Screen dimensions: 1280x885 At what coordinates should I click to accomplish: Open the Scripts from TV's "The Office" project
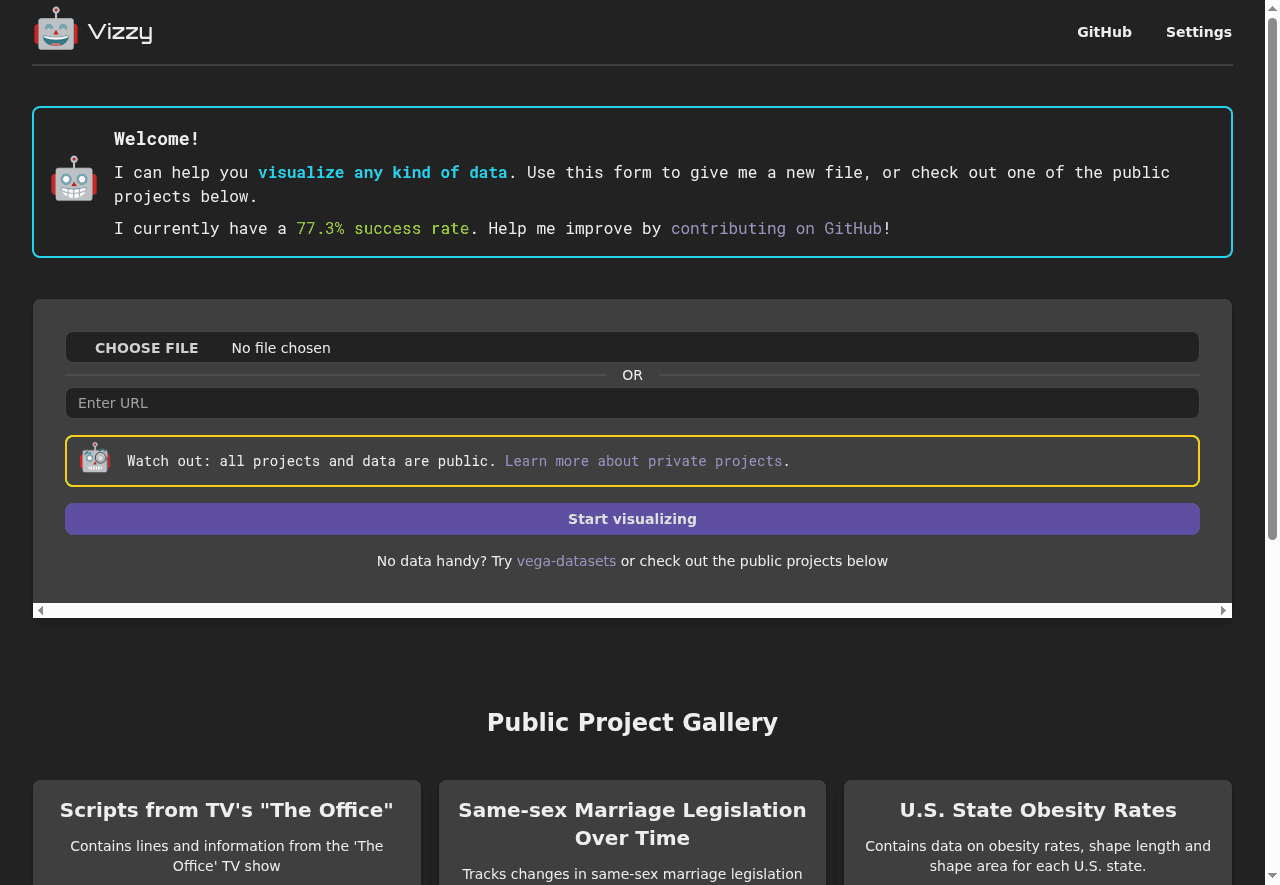pos(226,810)
